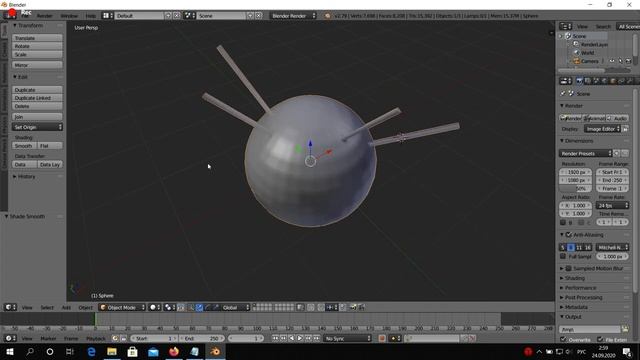
Task: Toggle the Overwrite checkbox
Action: 563,339
